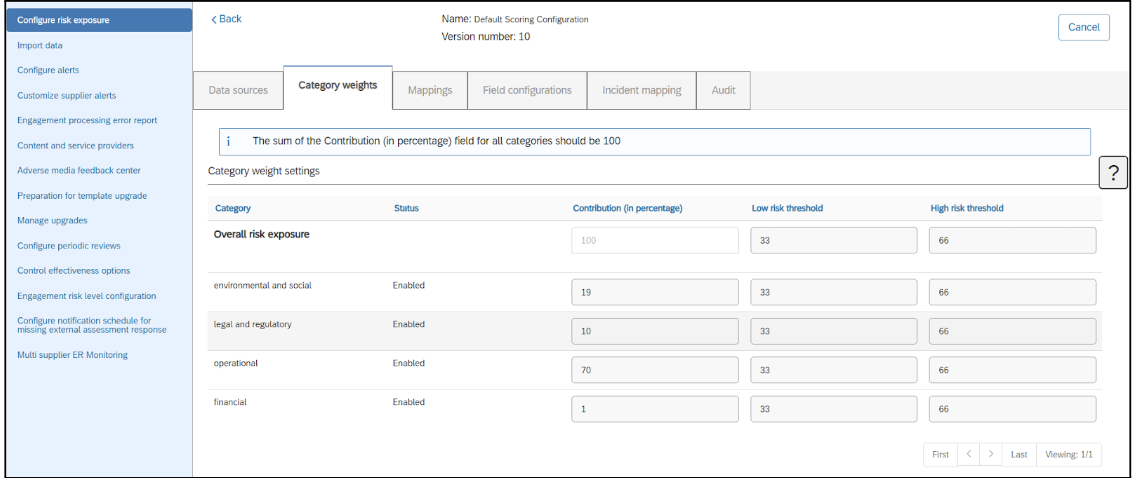Viewport: 1132px width, 478px height.
Task: Jump to First page button
Action: point(940,454)
